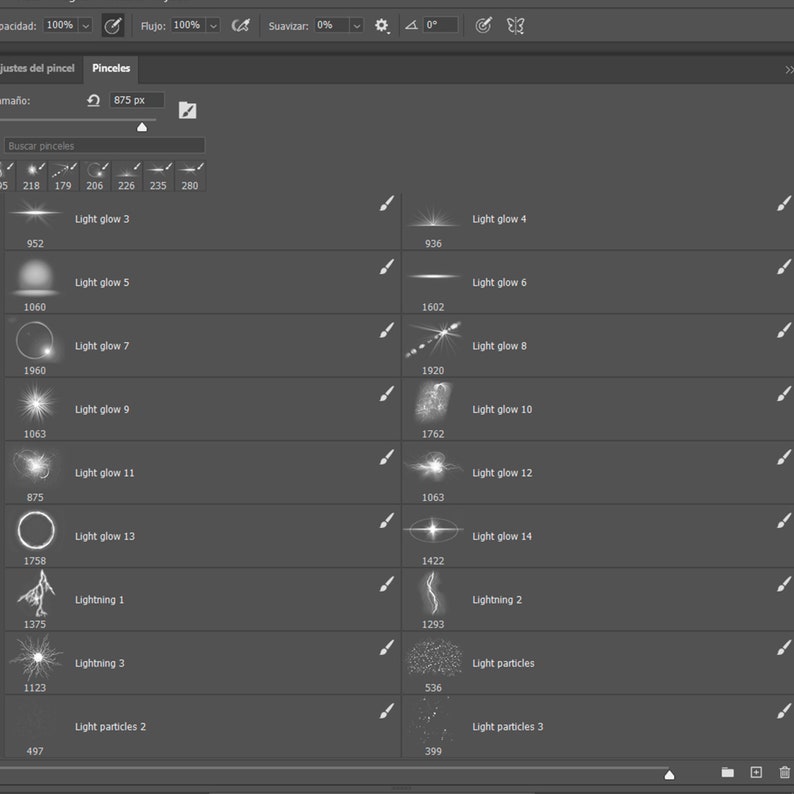794x794 pixels.
Task: Delete brush with trash icon
Action: point(784,772)
